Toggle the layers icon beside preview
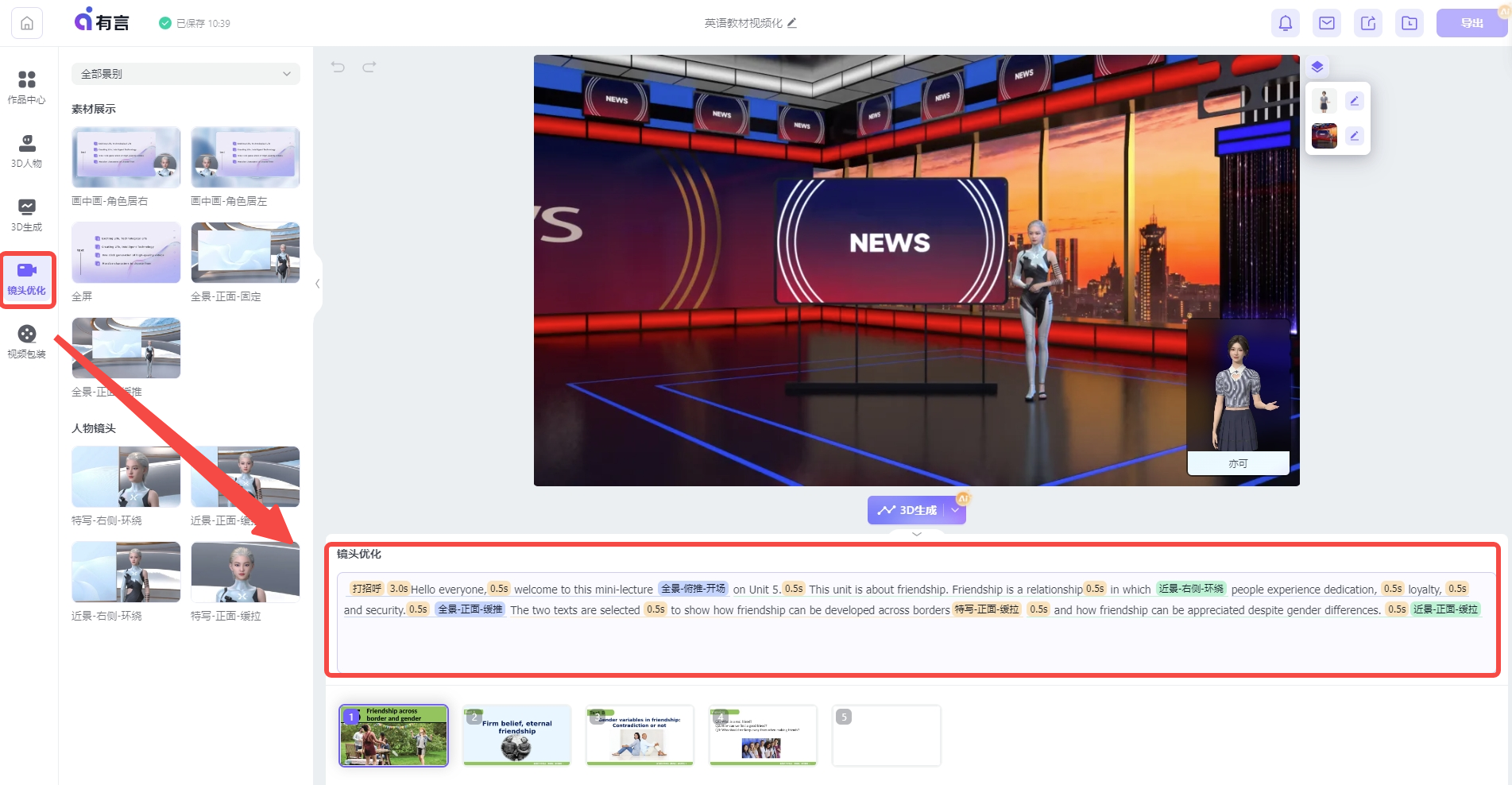This screenshot has width=1512, height=785. (x=1317, y=67)
